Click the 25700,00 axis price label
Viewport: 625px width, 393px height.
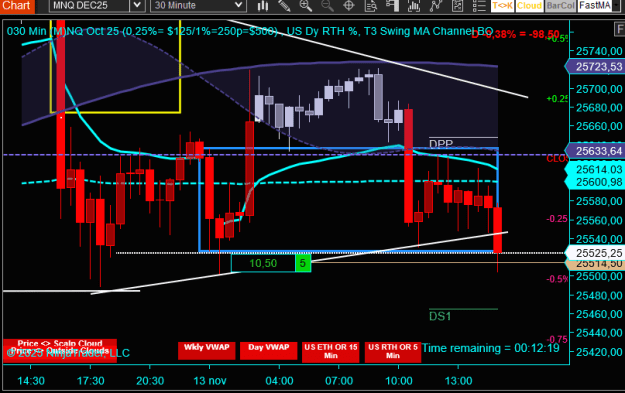(599, 89)
